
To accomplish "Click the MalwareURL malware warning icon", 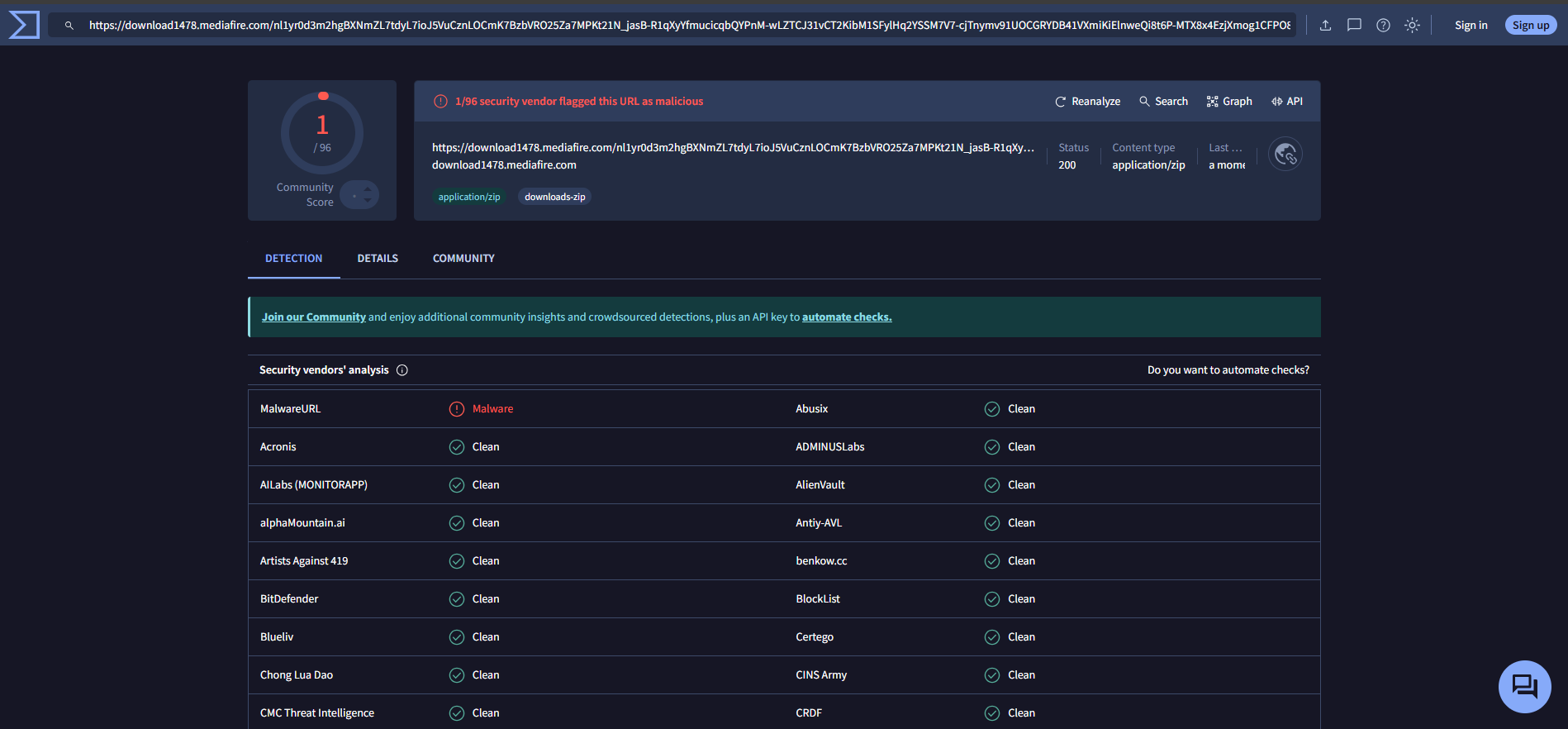I will (457, 409).
